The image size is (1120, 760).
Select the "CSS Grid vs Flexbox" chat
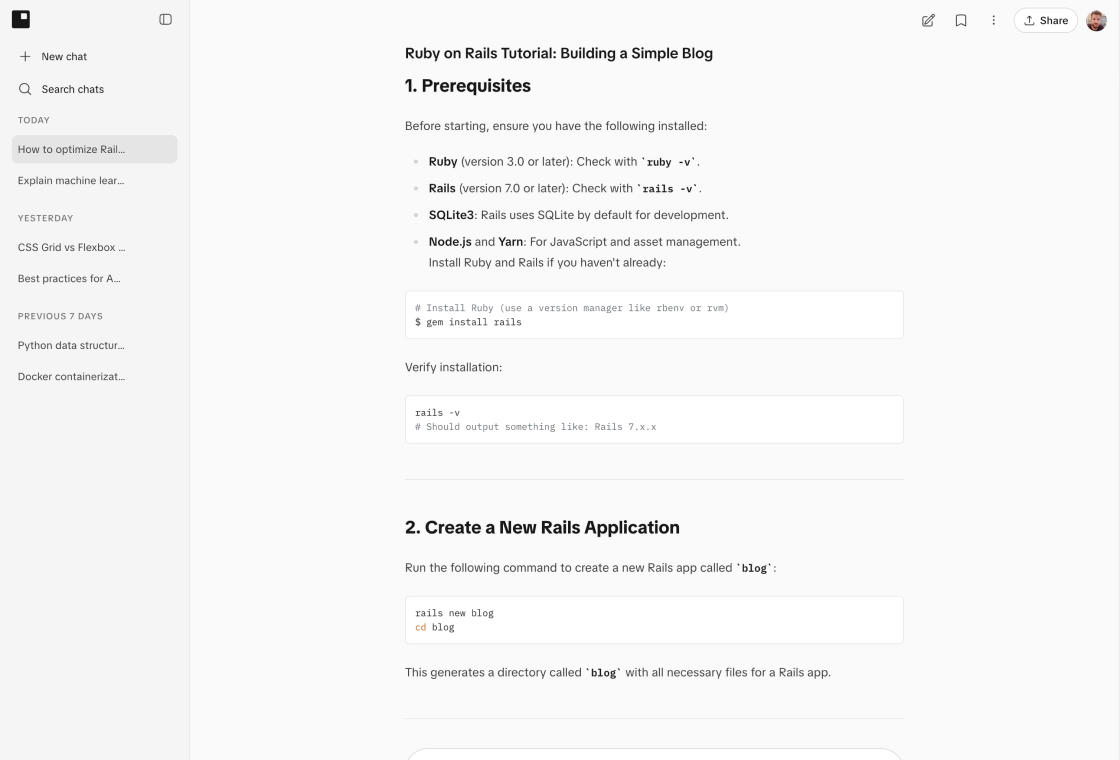pyautogui.click(x=94, y=247)
